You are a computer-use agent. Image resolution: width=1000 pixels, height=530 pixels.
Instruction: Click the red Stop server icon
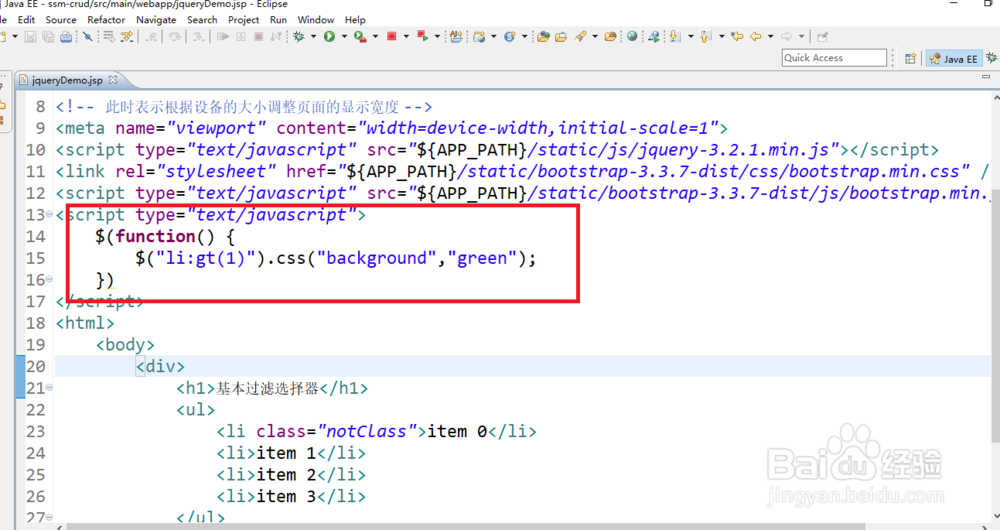click(391, 37)
